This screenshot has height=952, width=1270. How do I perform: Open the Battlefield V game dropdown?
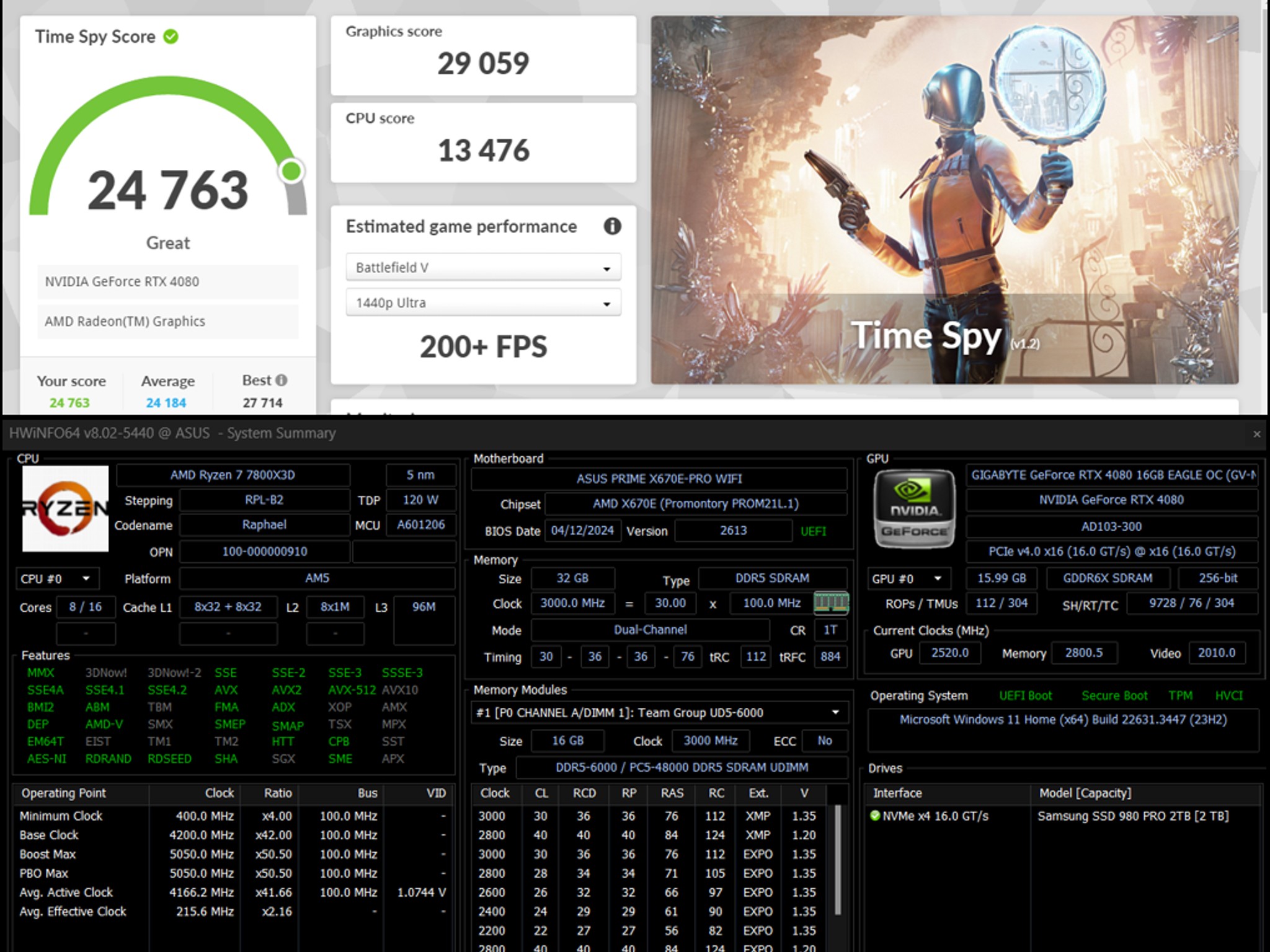coord(483,267)
